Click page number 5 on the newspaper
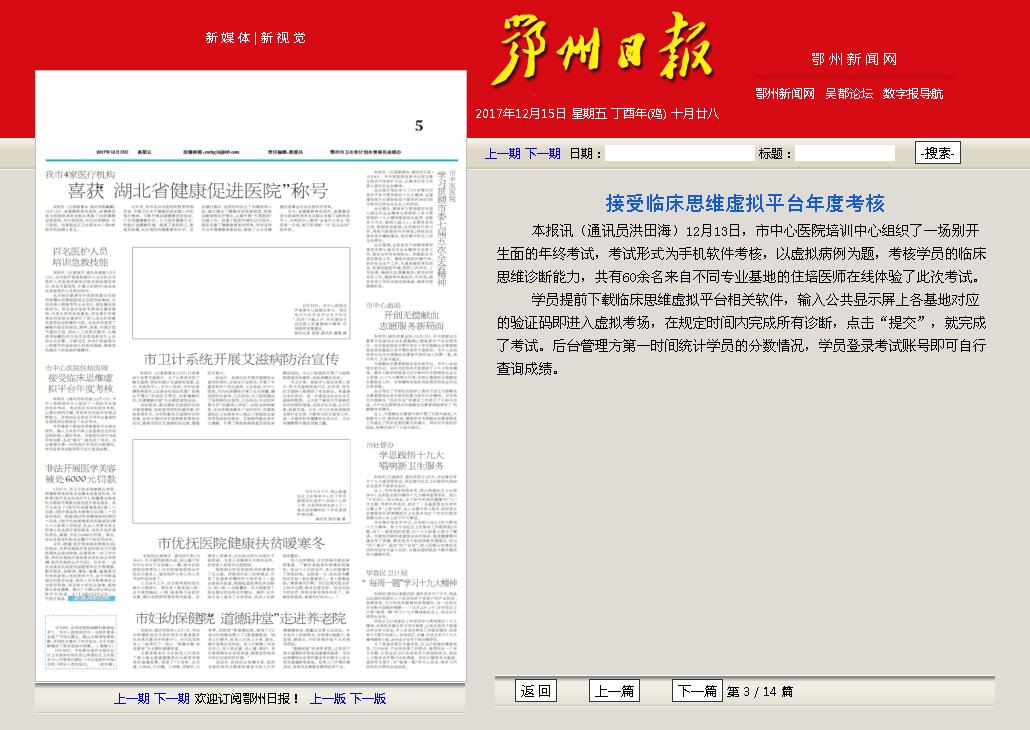 419,125
